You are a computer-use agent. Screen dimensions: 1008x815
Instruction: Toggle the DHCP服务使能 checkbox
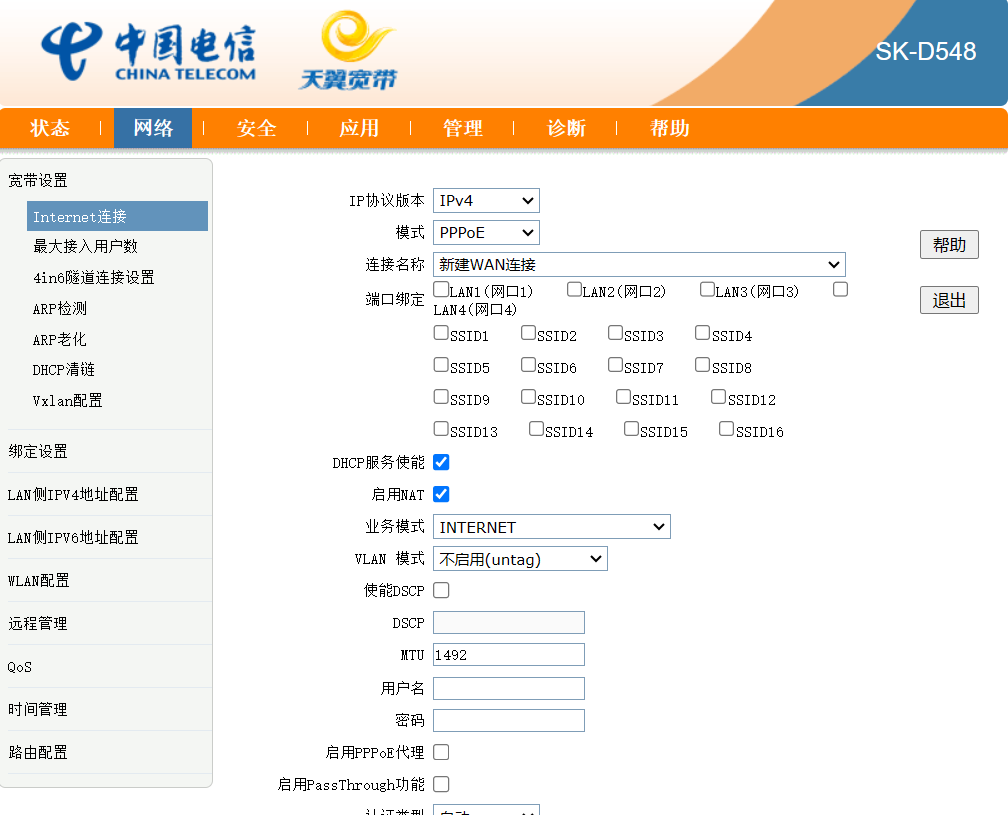(441, 462)
